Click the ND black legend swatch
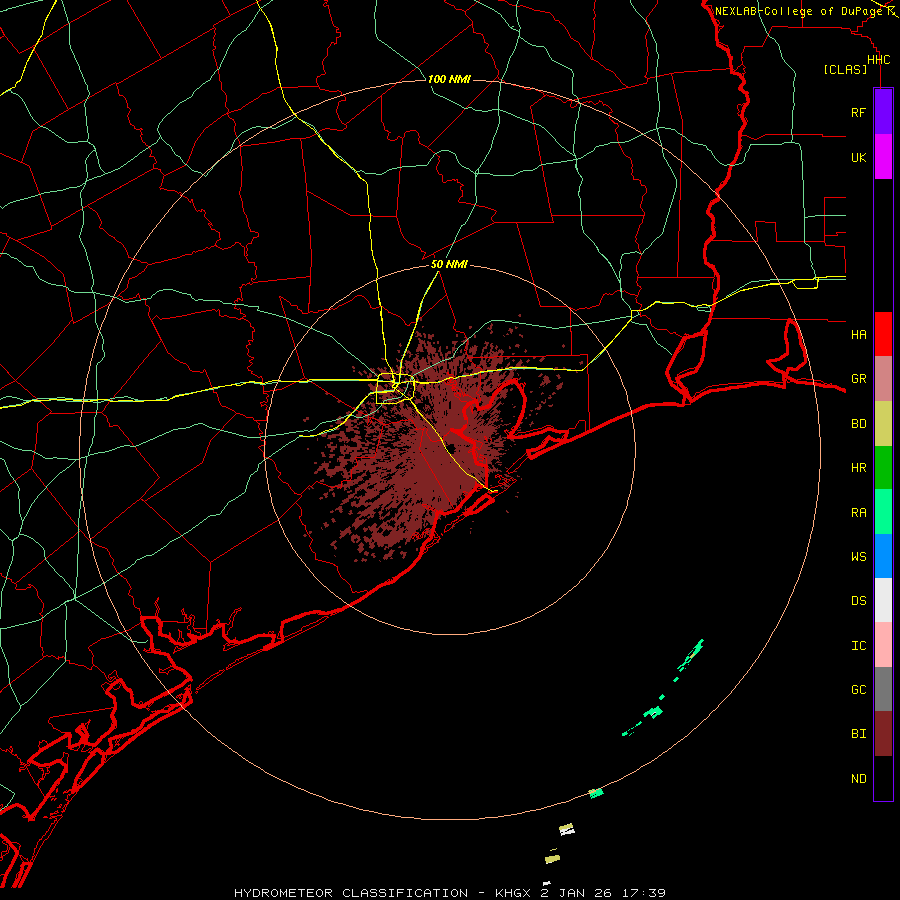The height and width of the screenshot is (900, 900). 883,778
